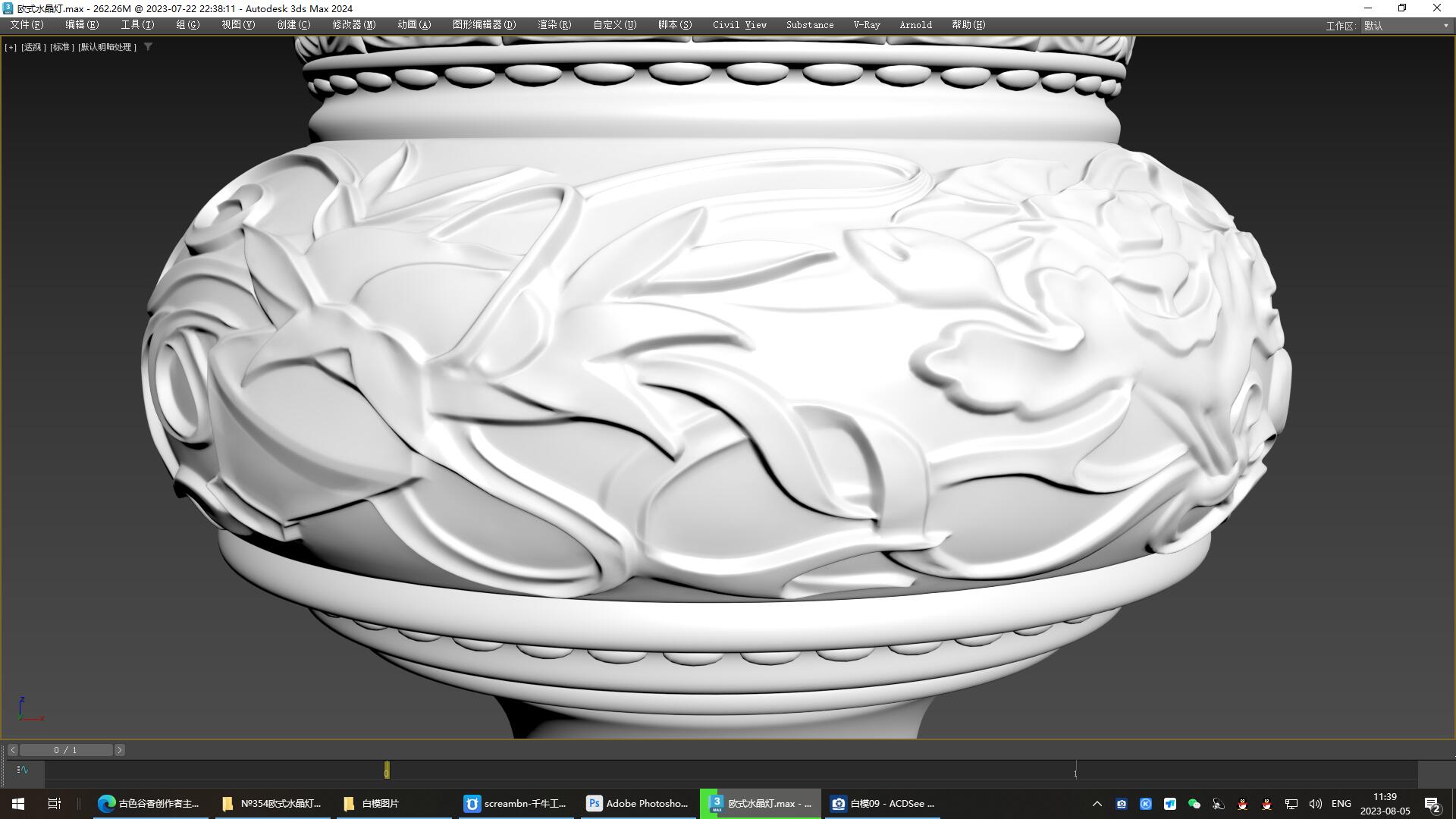Open the 工作区 workspace dropdown

pyautogui.click(x=1406, y=26)
